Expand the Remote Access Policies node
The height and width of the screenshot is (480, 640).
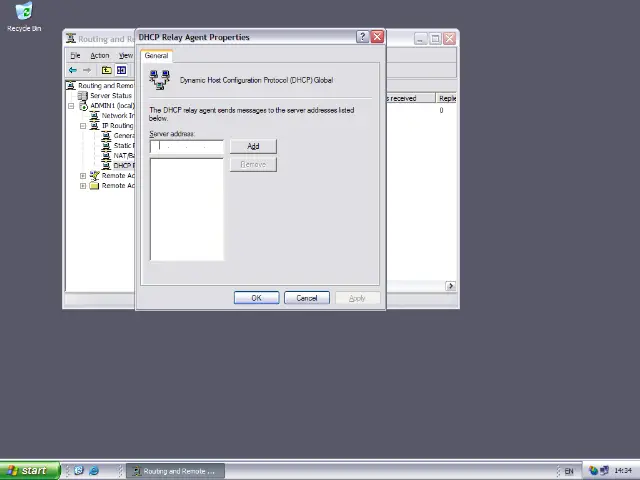click(x=83, y=176)
